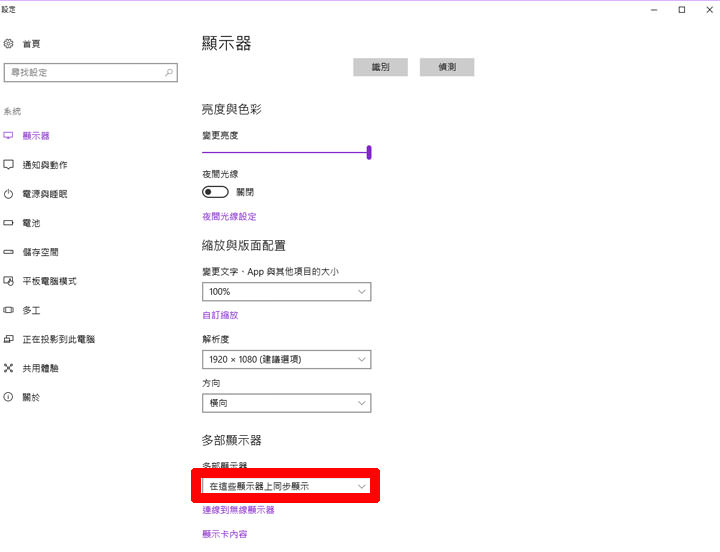Image resolution: width=720 pixels, height=552 pixels.
Task: Open the 100% scaling dropdown
Action: [x=287, y=292]
